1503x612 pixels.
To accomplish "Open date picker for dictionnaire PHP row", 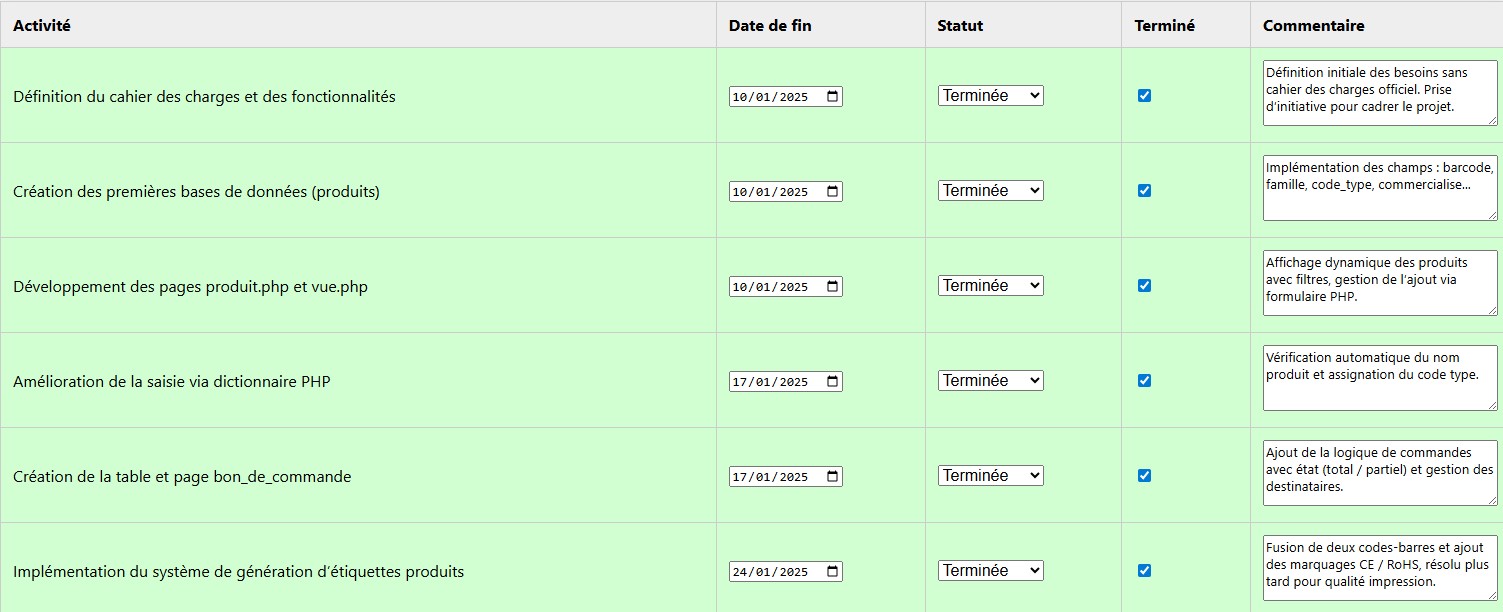I will [x=833, y=382].
